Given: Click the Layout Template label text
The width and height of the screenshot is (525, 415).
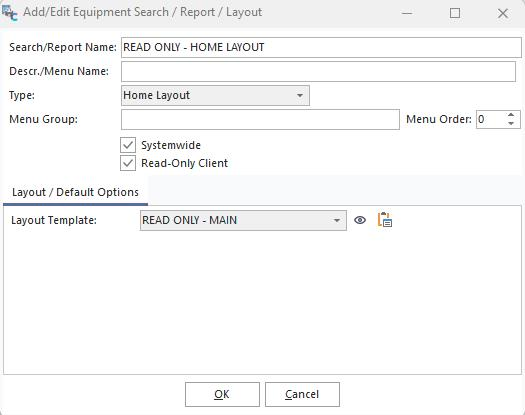Looking at the screenshot, I should coord(54,220).
